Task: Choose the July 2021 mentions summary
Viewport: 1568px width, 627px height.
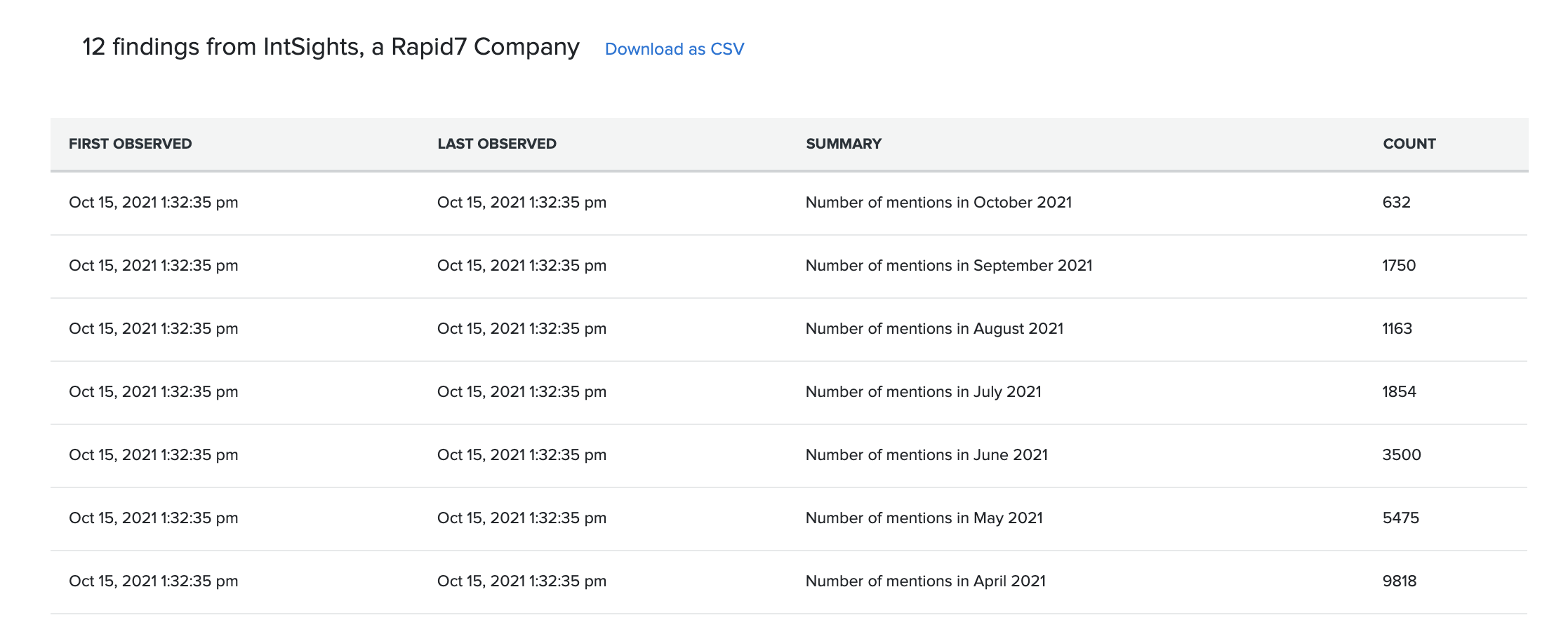Action: [923, 392]
